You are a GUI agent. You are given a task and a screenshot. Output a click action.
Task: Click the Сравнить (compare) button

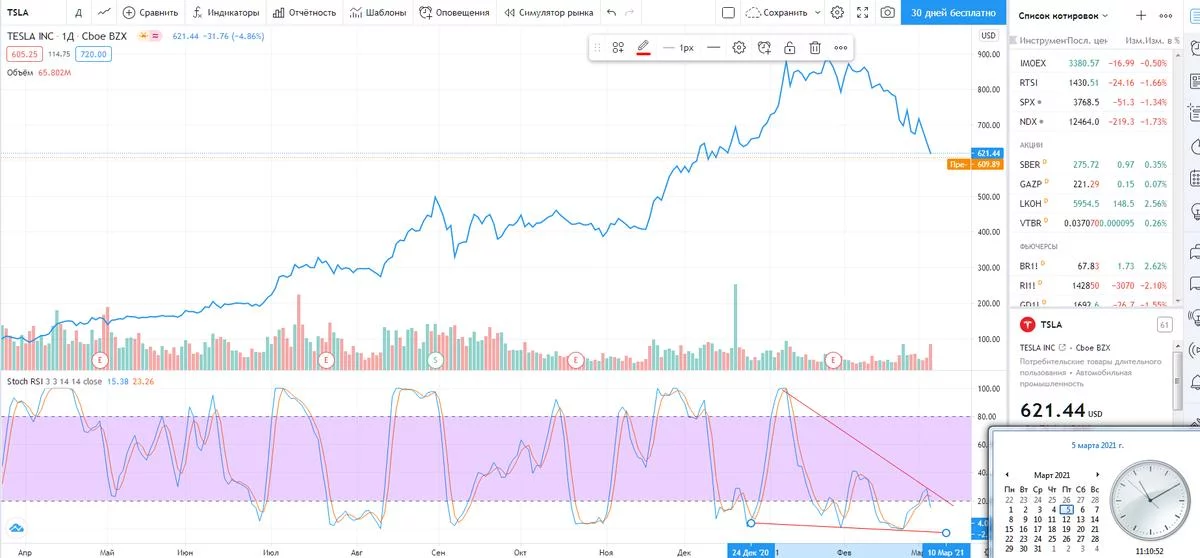[x=150, y=13]
